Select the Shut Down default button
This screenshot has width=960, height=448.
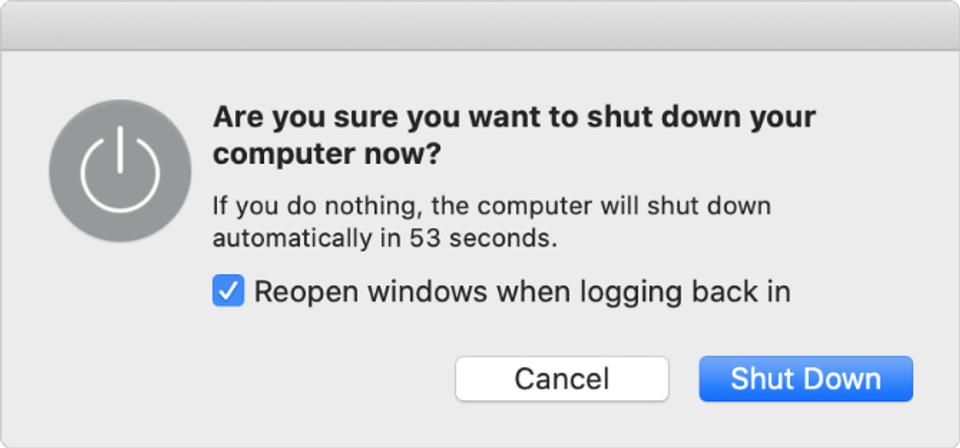(806, 379)
